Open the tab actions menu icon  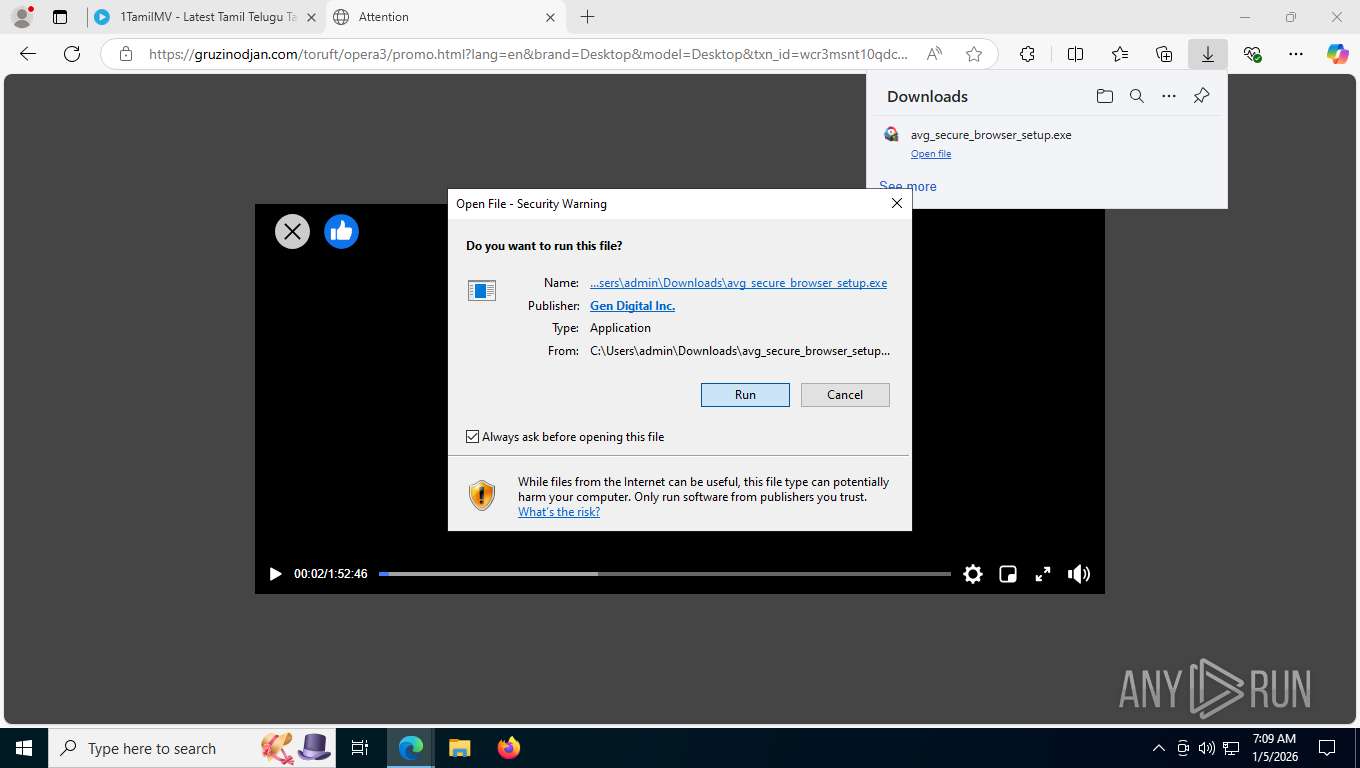(60, 17)
